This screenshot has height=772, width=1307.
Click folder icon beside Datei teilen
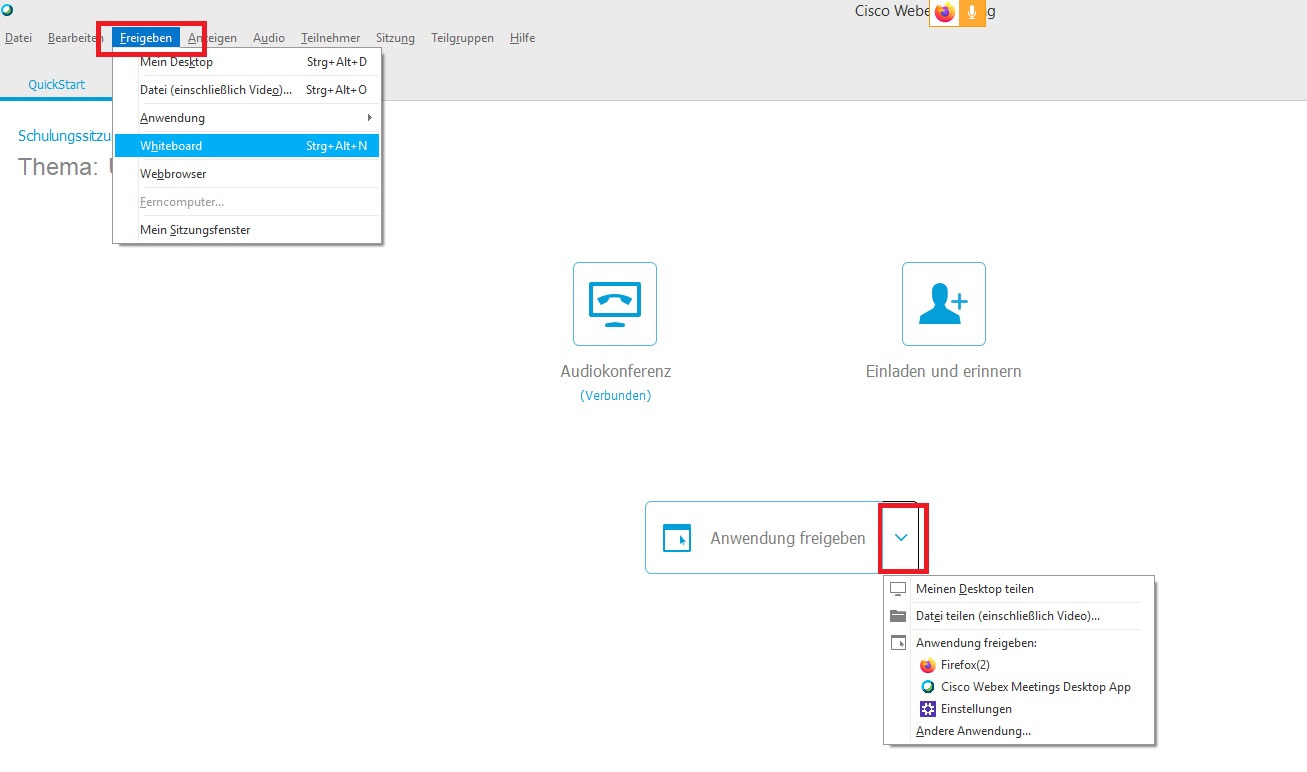(898, 616)
